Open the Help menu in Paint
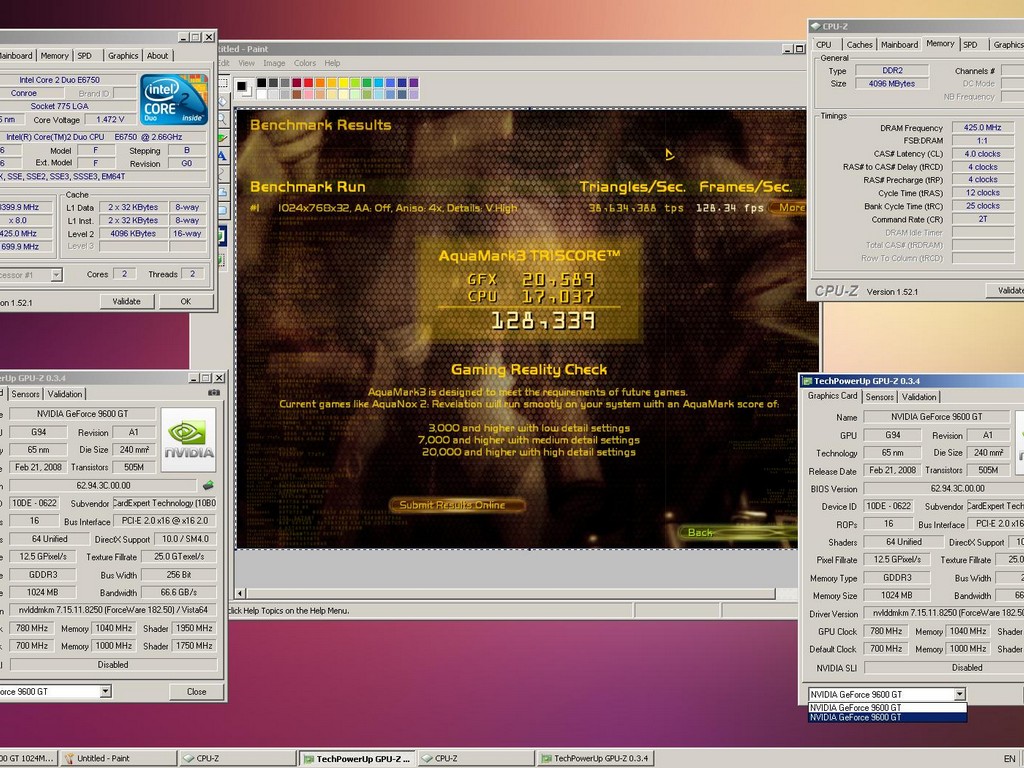 [332, 63]
